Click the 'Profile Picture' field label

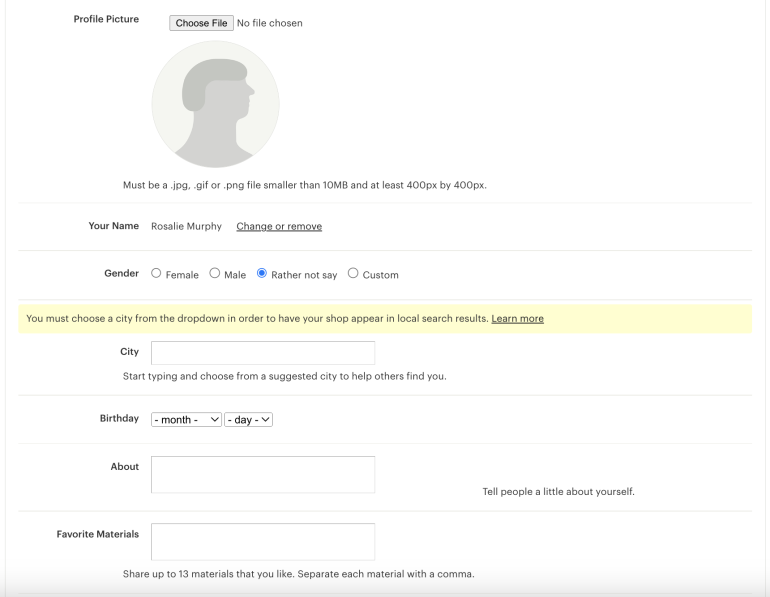(x=106, y=19)
